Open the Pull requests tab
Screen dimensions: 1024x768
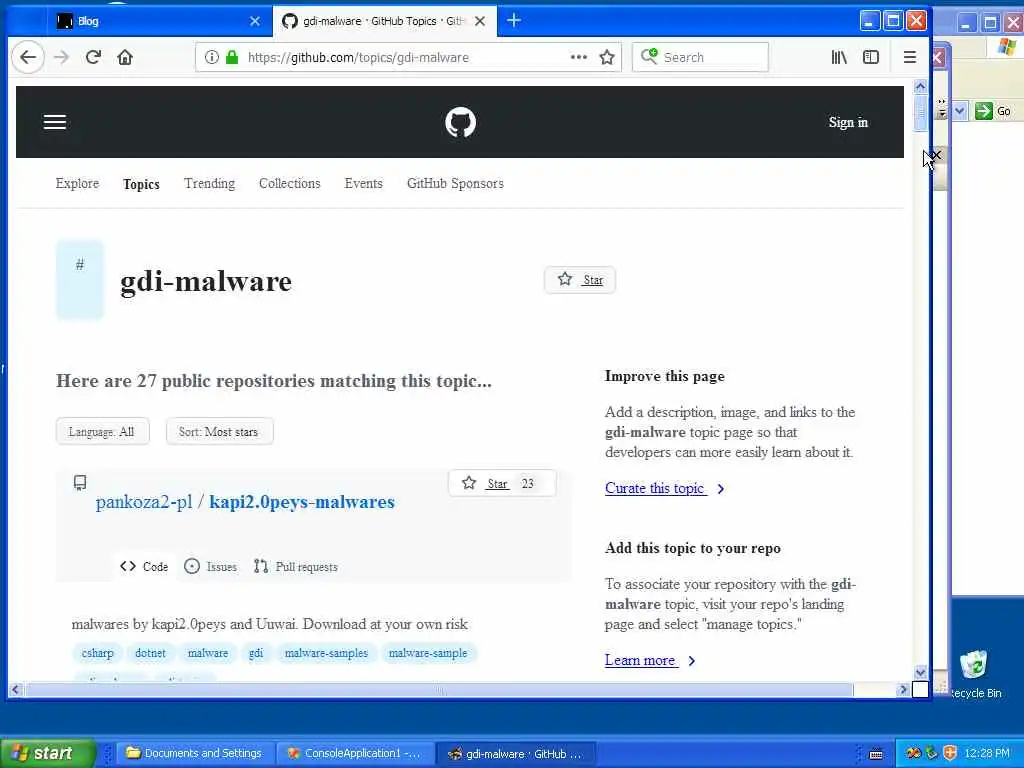296,566
